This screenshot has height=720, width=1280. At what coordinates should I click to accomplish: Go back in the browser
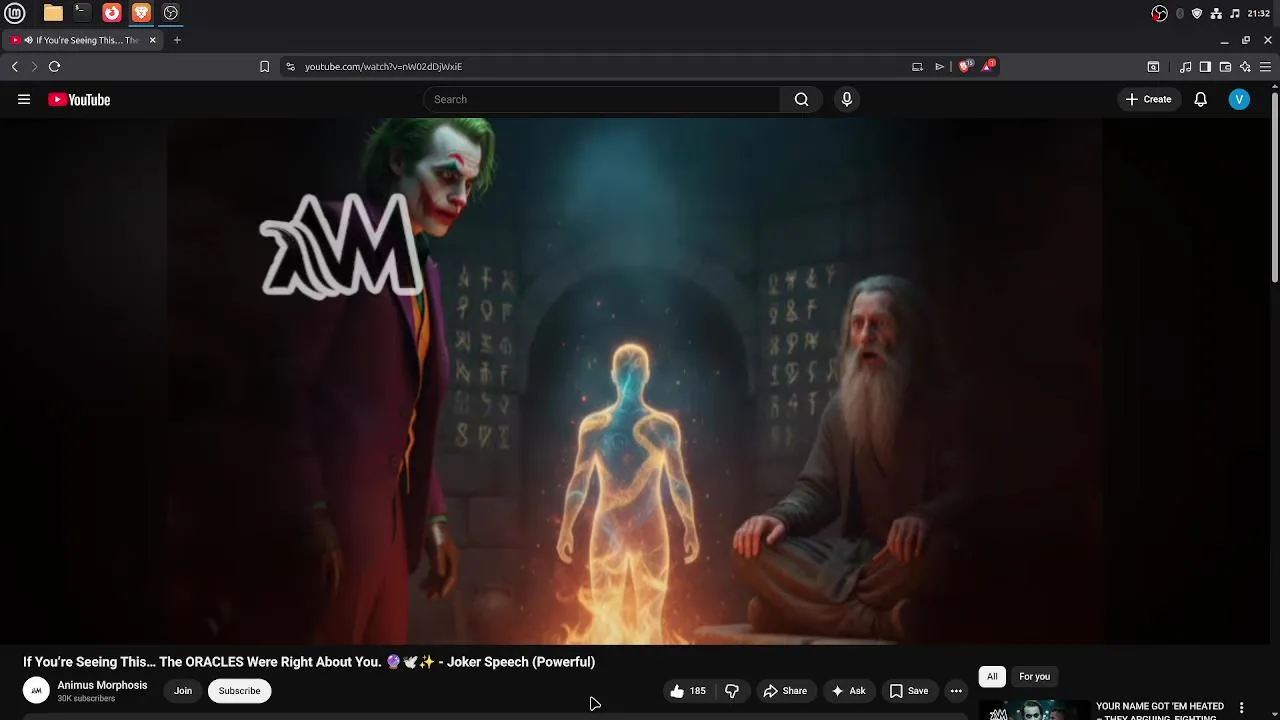[15, 66]
